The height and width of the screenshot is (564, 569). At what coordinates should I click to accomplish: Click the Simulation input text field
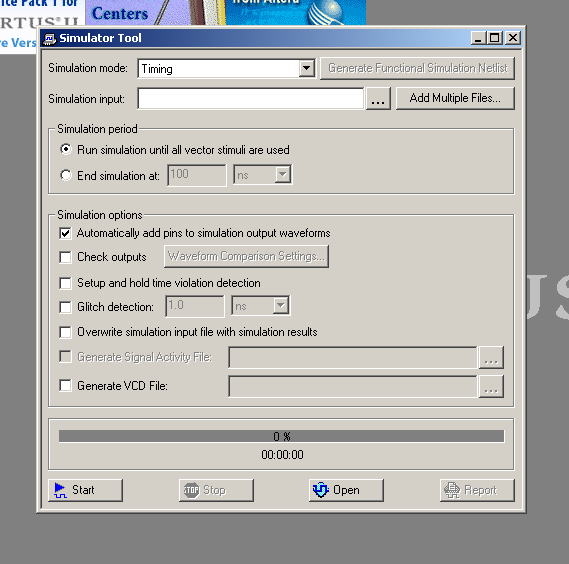pyautogui.click(x=251, y=98)
